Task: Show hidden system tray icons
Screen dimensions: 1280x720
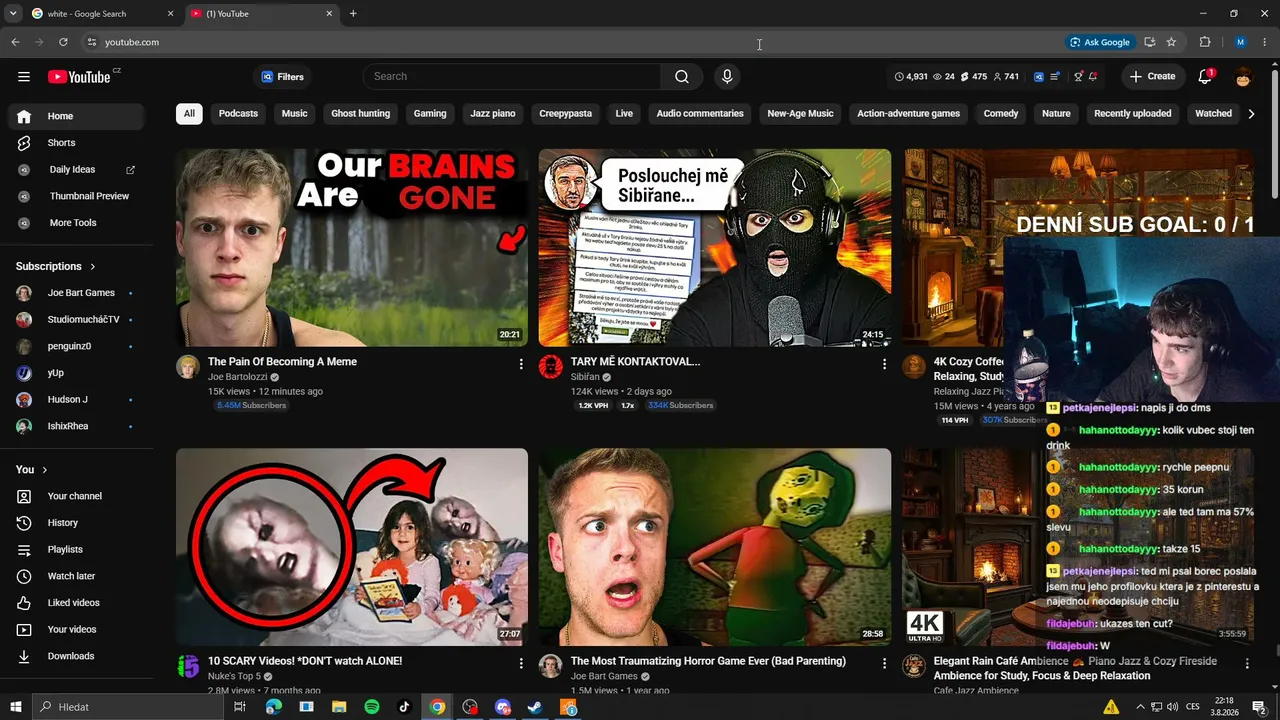Action: coord(1141,707)
